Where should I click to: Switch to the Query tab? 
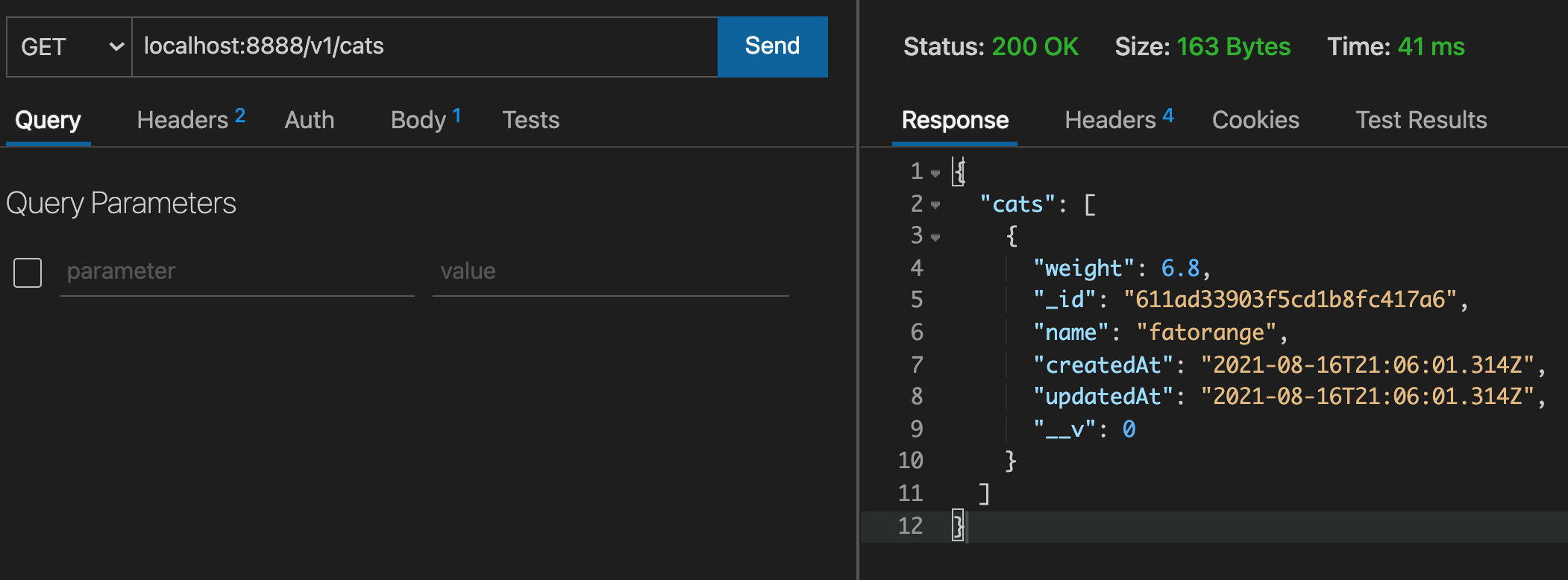[x=48, y=120]
